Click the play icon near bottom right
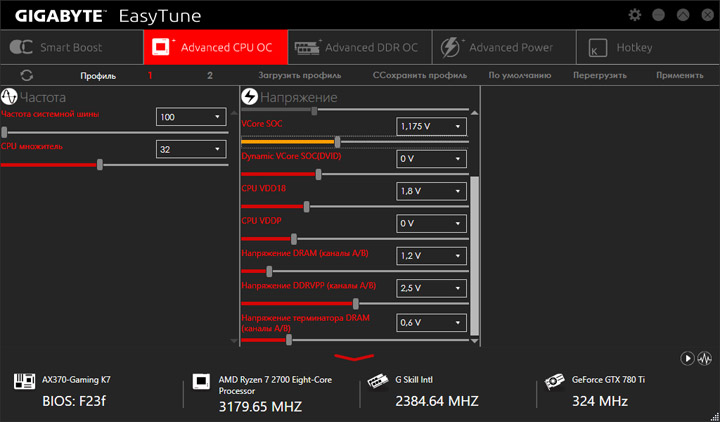The width and height of the screenshot is (720, 422). click(687, 358)
